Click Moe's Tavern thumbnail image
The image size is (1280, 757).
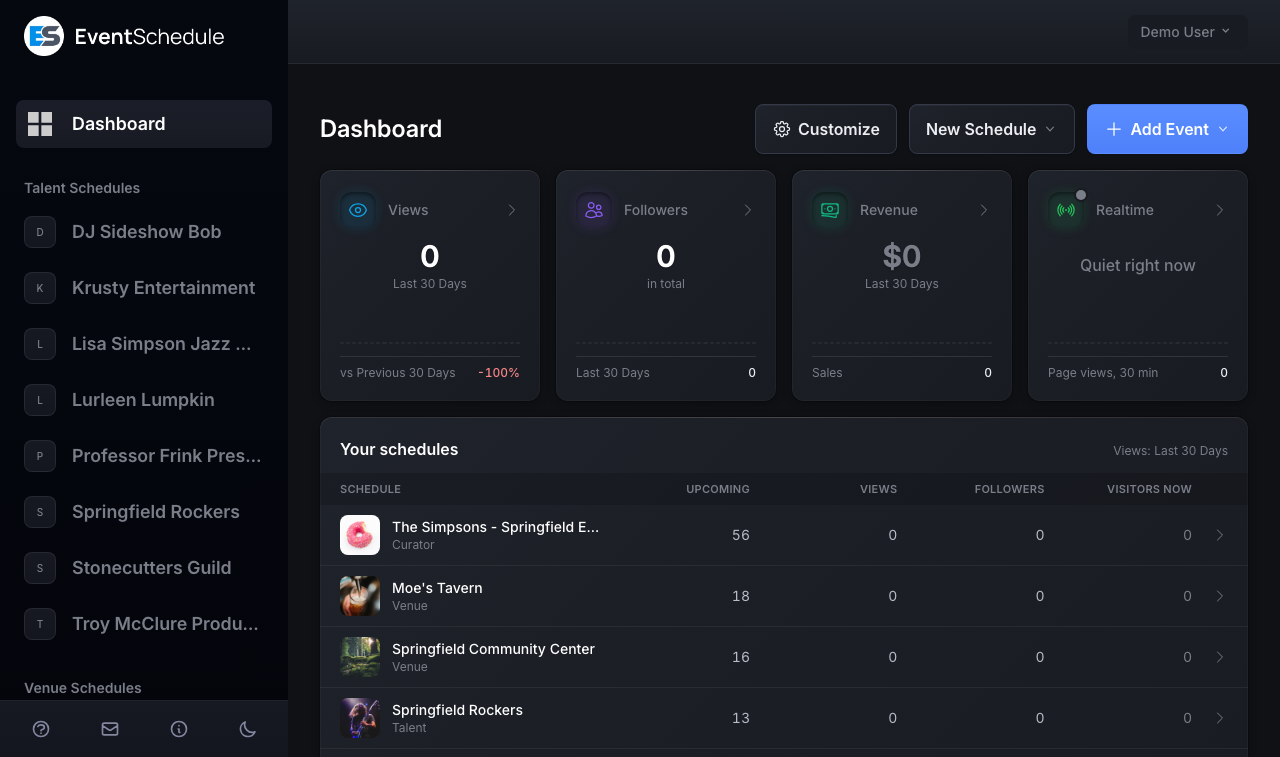point(360,596)
